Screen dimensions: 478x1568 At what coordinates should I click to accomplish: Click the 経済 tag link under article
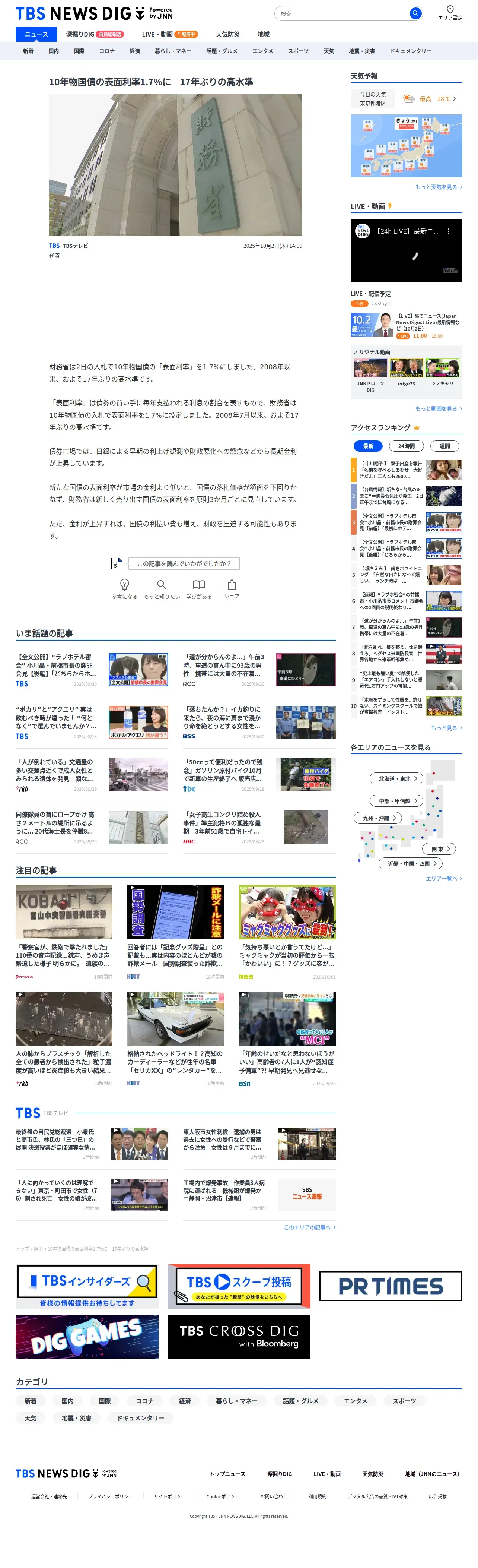click(x=54, y=256)
